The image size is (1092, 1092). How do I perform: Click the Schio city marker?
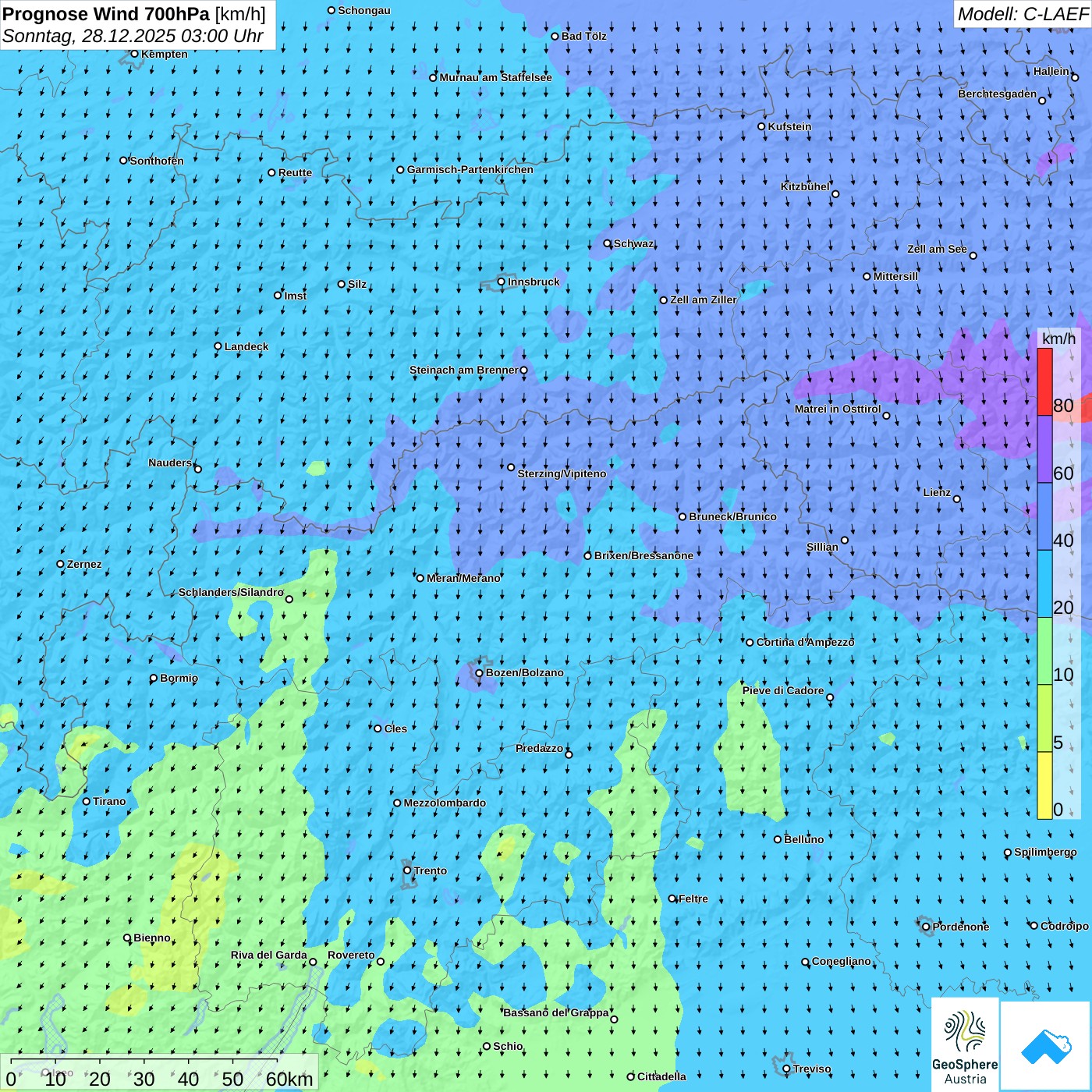[487, 1047]
